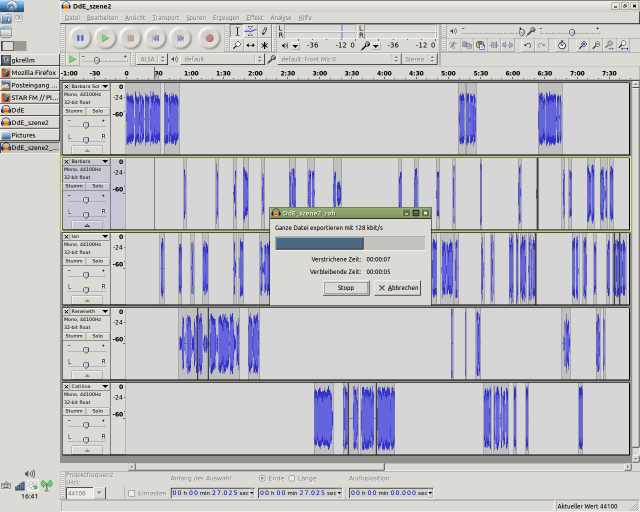Start recording with the red Record button

pos(209,38)
